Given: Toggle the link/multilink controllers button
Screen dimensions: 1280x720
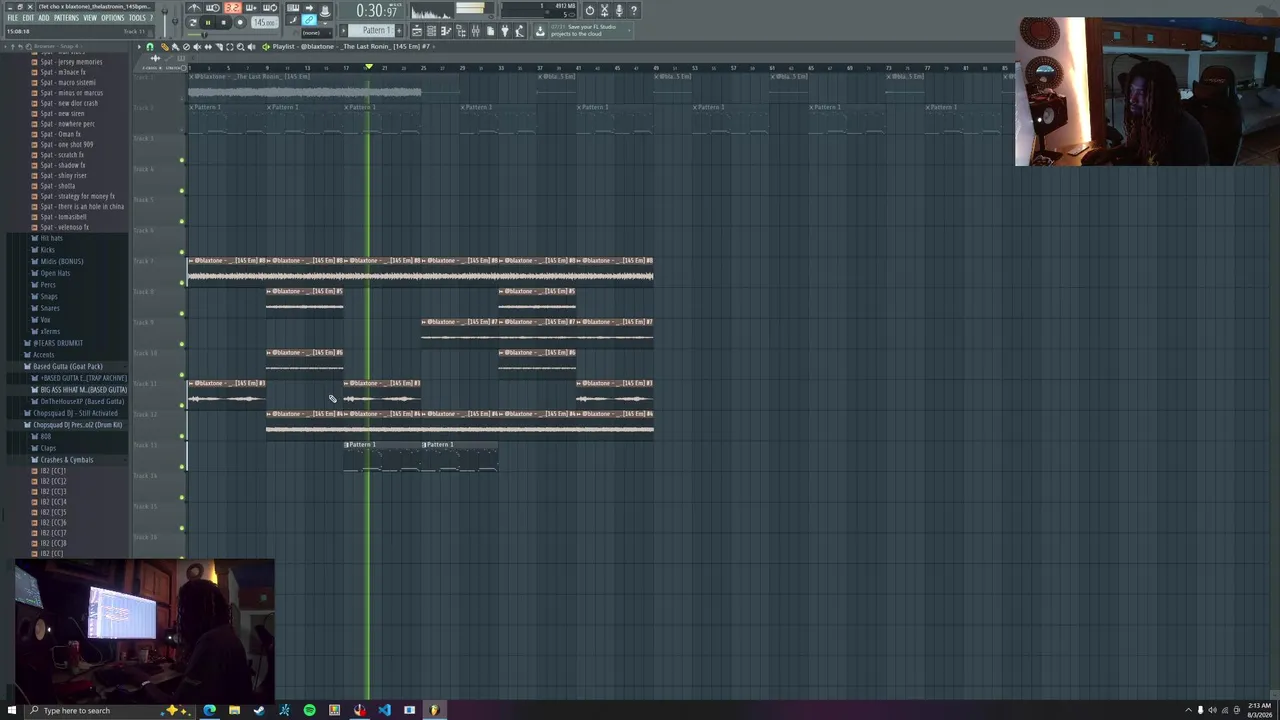Looking at the screenshot, I should pos(309,20).
